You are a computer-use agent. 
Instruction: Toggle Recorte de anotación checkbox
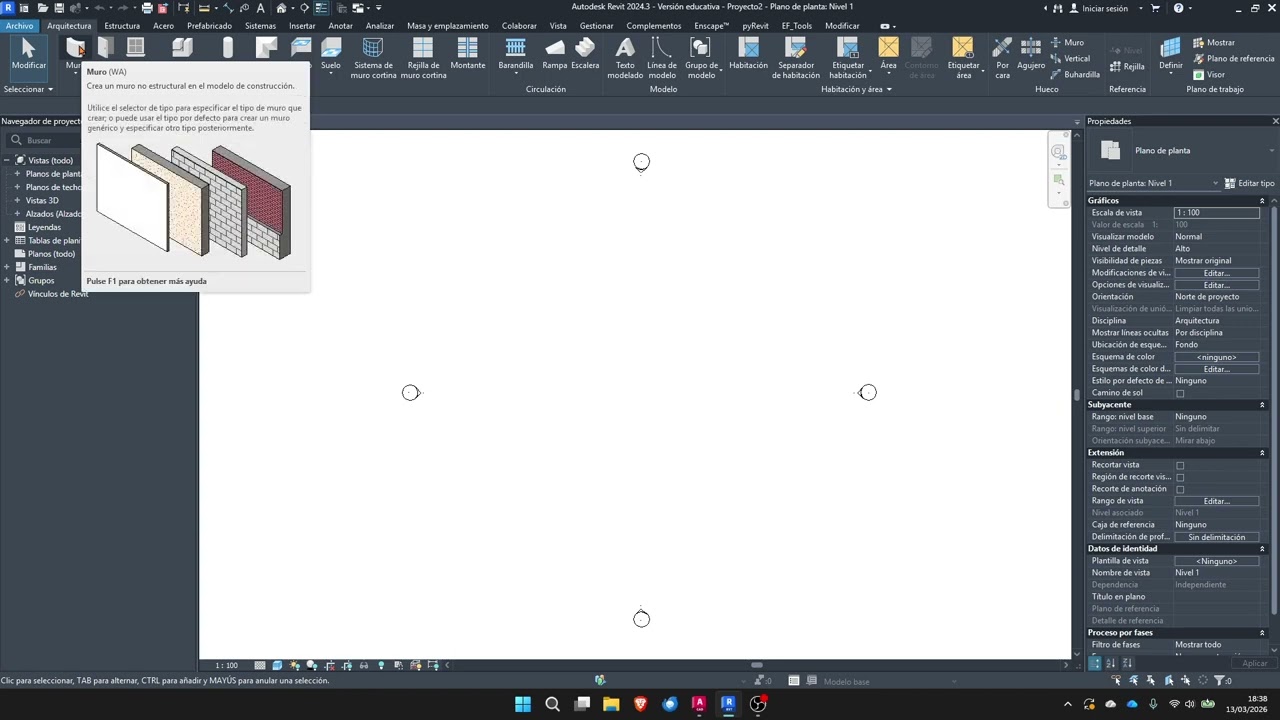[x=1180, y=489]
